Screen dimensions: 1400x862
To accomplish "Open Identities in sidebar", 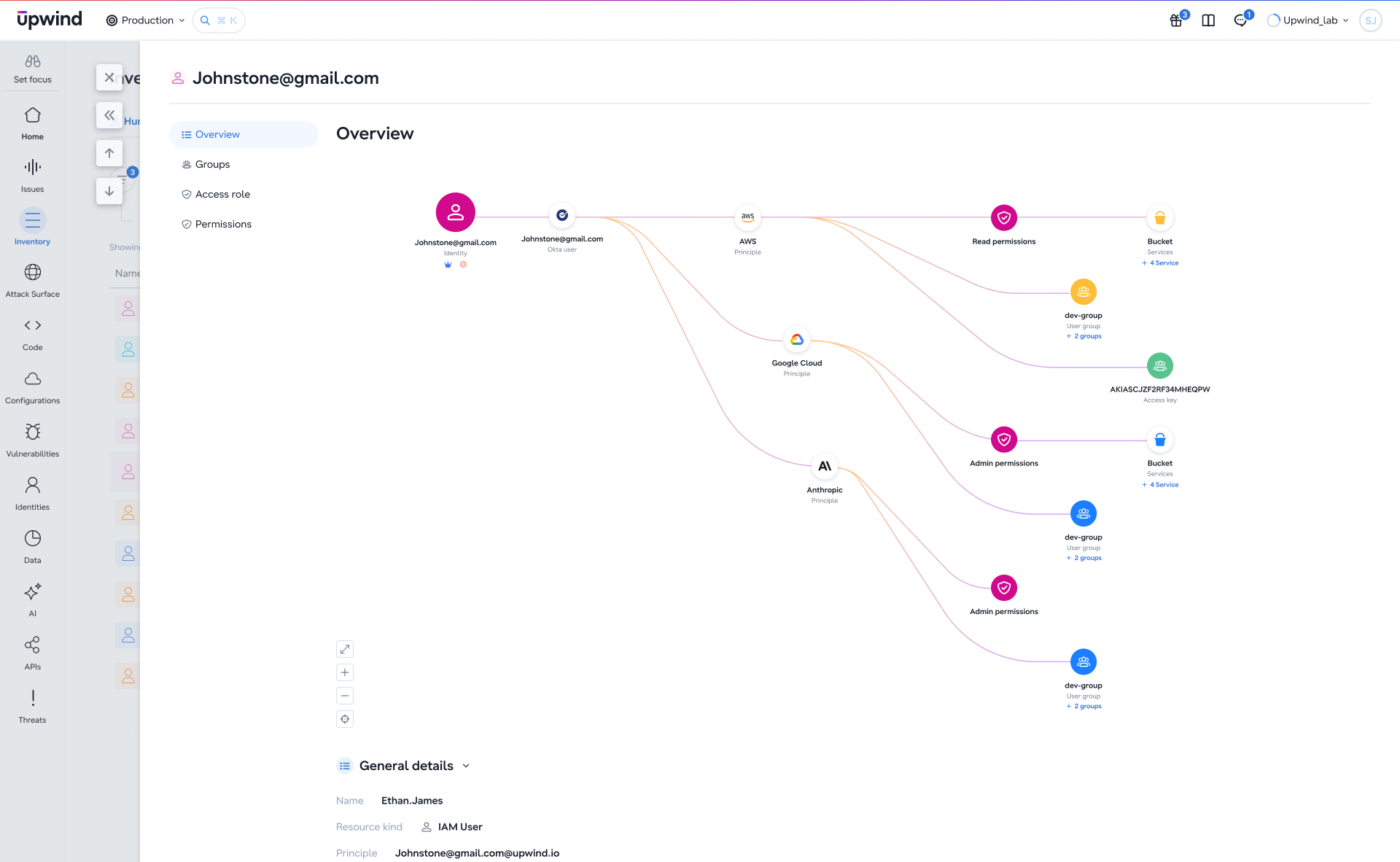I will pos(33,494).
